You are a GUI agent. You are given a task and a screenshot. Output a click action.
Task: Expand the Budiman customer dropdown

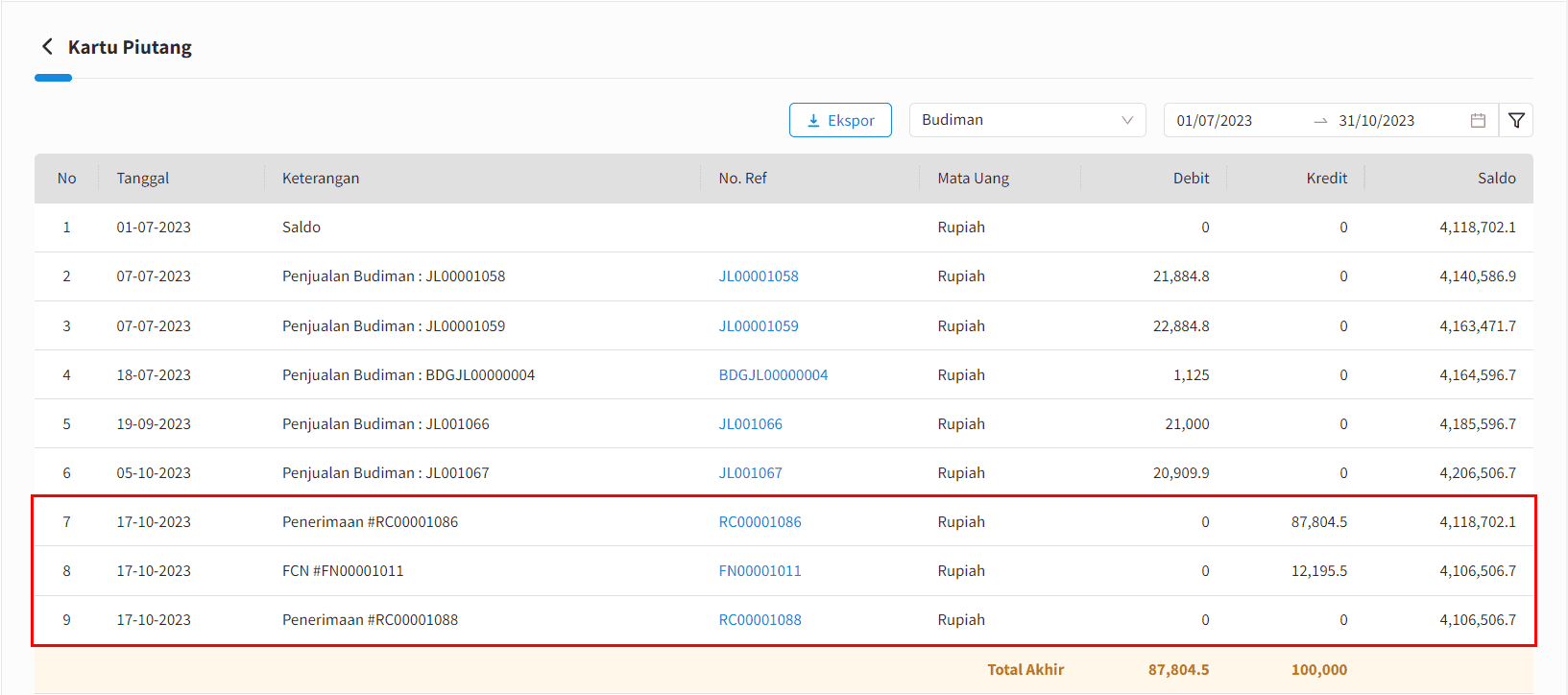(x=1026, y=120)
